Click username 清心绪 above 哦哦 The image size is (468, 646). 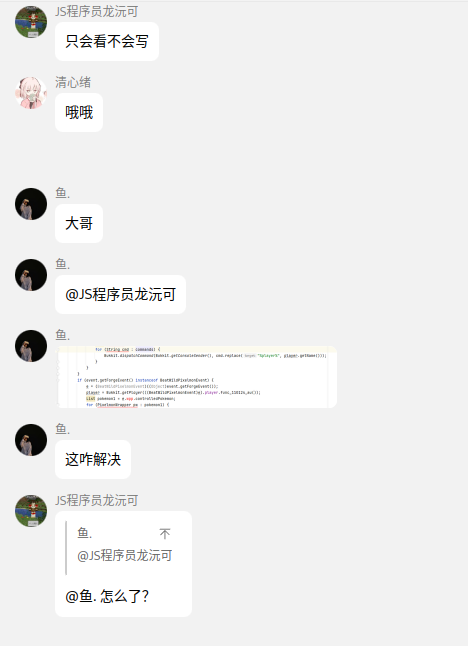[73, 82]
